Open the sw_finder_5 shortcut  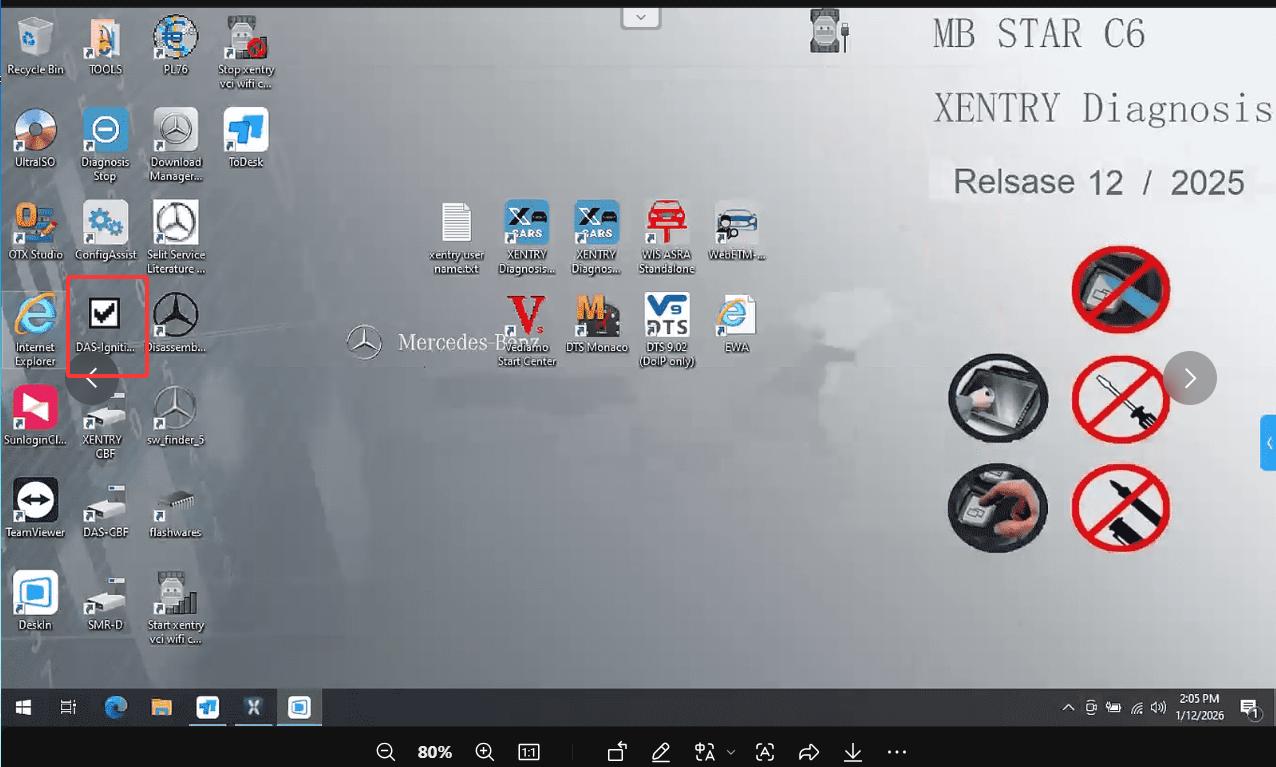[176, 416]
